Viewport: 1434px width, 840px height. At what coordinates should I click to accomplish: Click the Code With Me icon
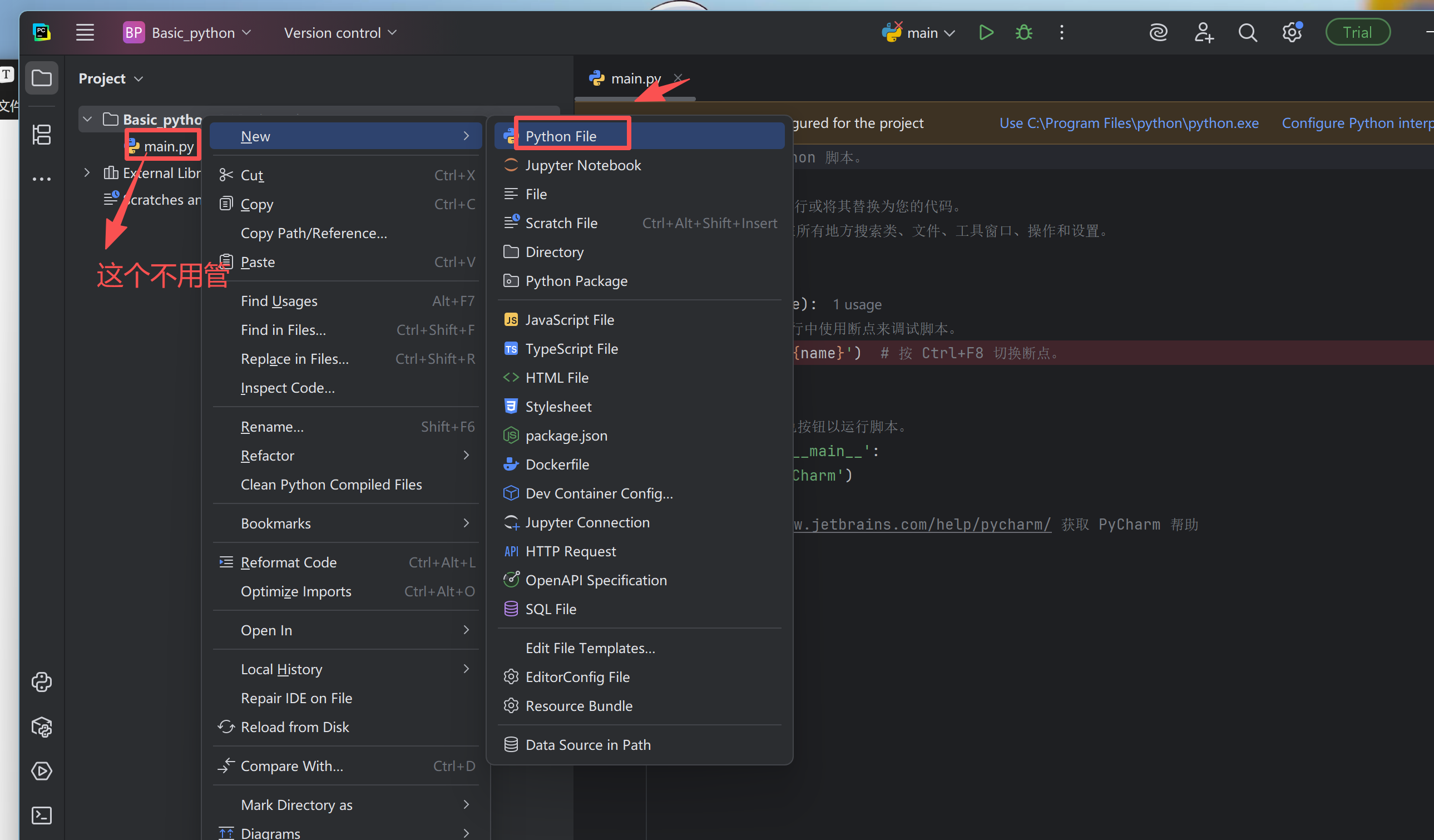coord(1204,32)
